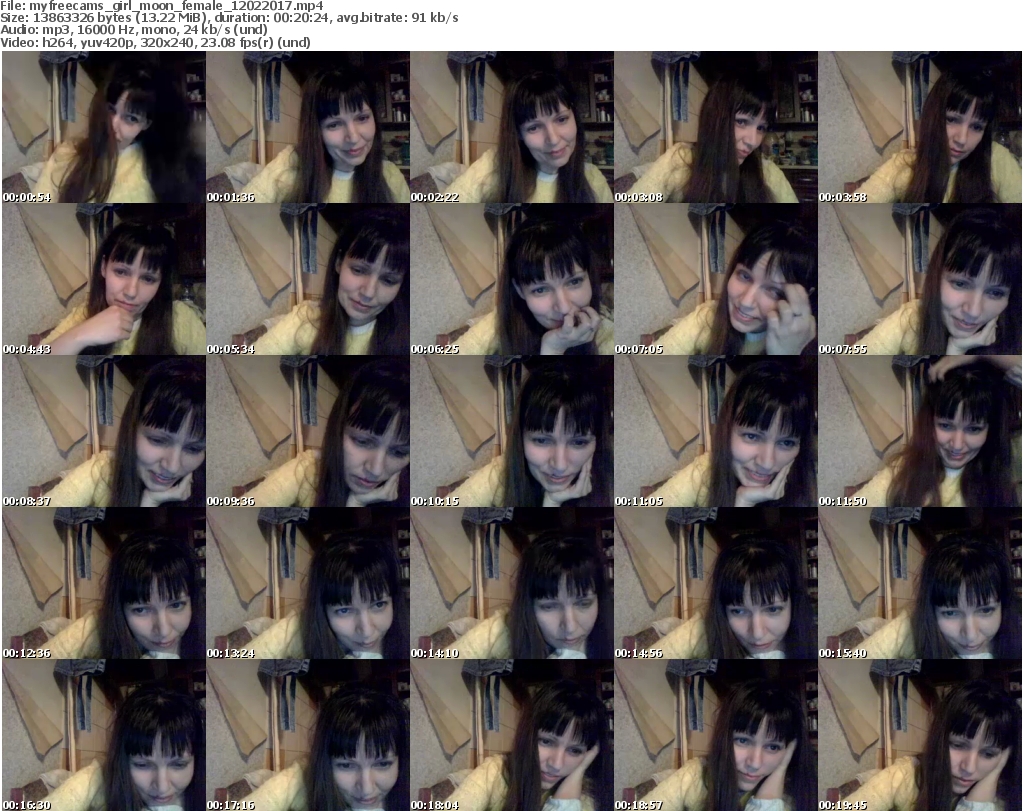This screenshot has height=811, width=1024.
Task: Select thumbnail frame at 00:17:16
Action: coord(308,735)
